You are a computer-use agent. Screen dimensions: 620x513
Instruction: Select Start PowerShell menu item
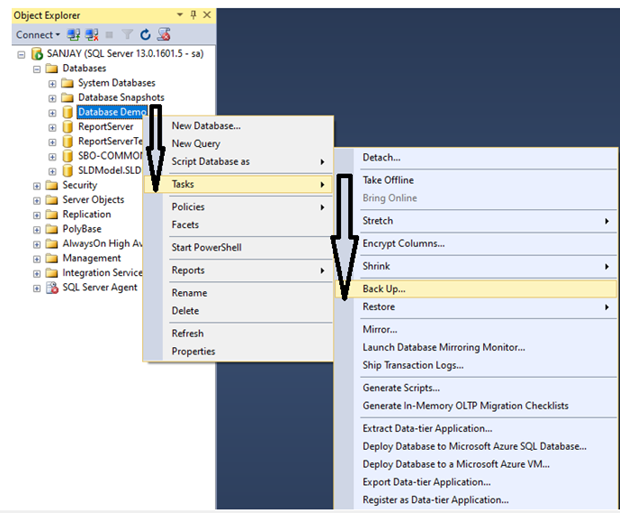tap(239, 248)
